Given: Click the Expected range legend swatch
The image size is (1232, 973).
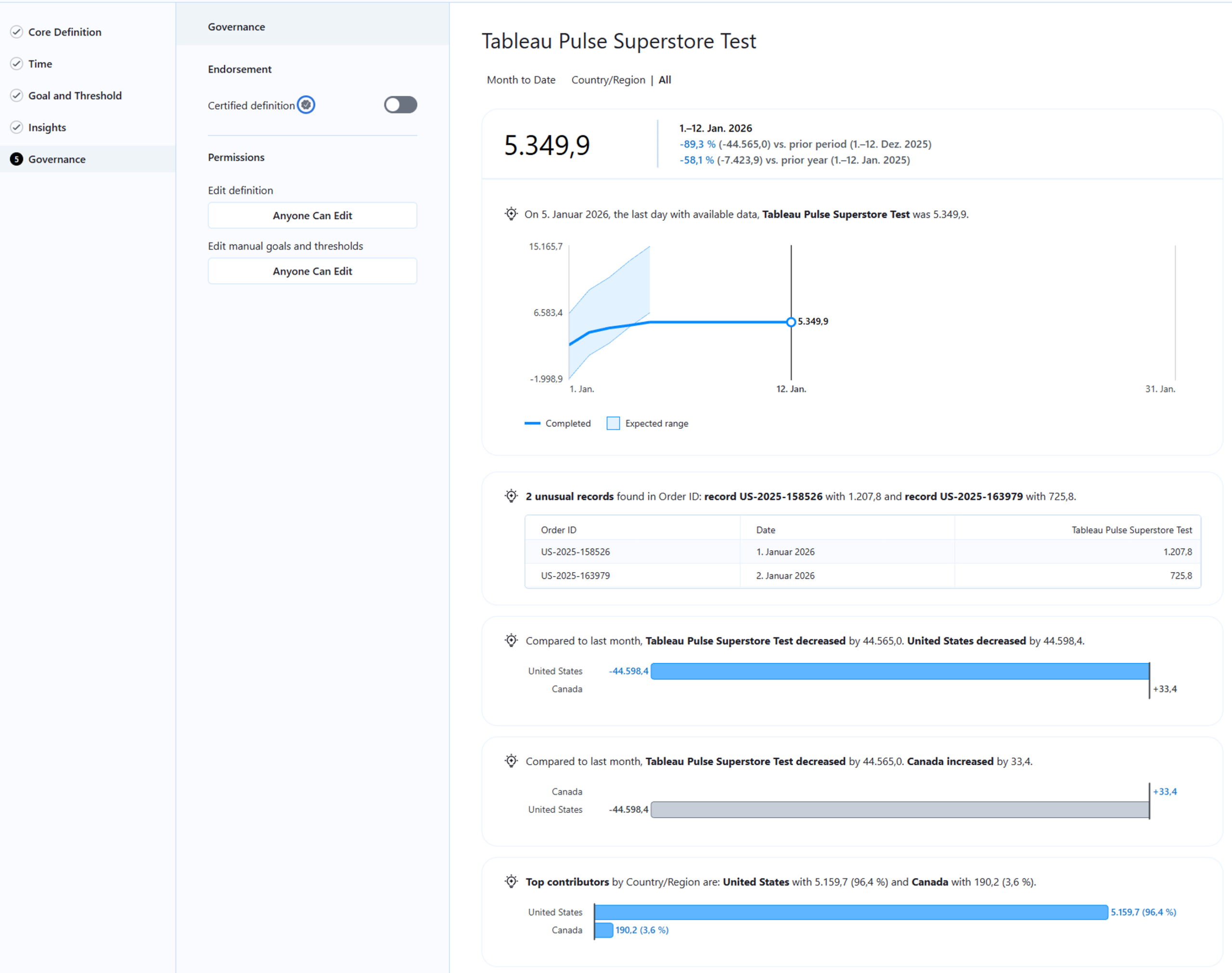Looking at the screenshot, I should (613, 423).
